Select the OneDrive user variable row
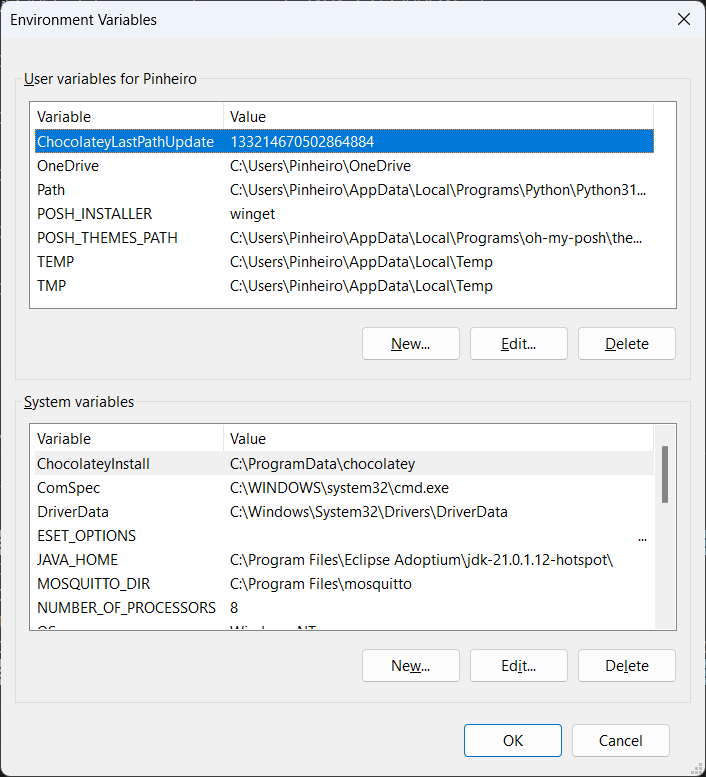Image resolution: width=706 pixels, height=777 pixels. click(344, 166)
